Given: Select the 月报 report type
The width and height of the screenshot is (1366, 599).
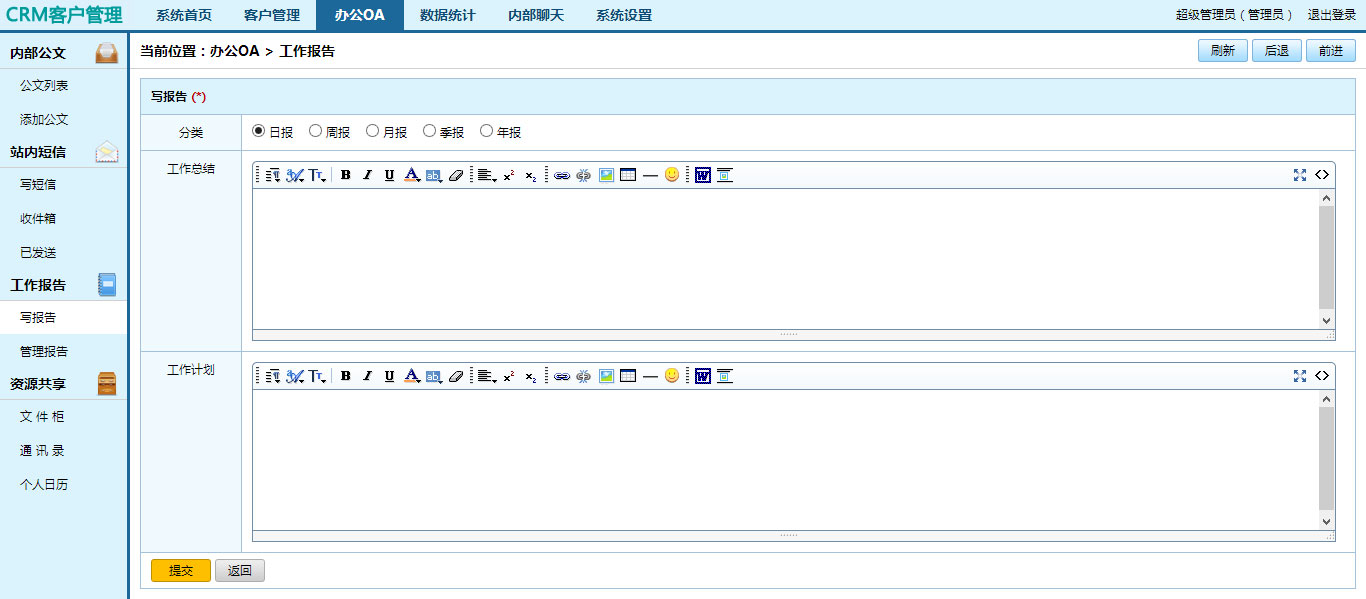Looking at the screenshot, I should point(373,131).
